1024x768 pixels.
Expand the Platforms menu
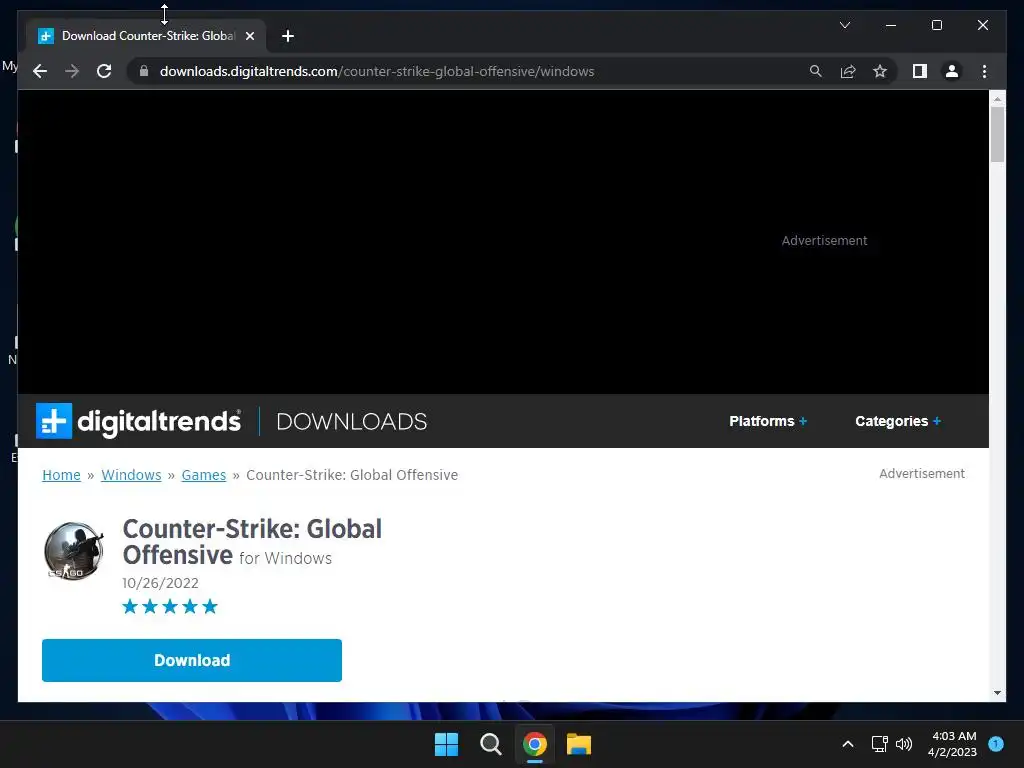(768, 421)
